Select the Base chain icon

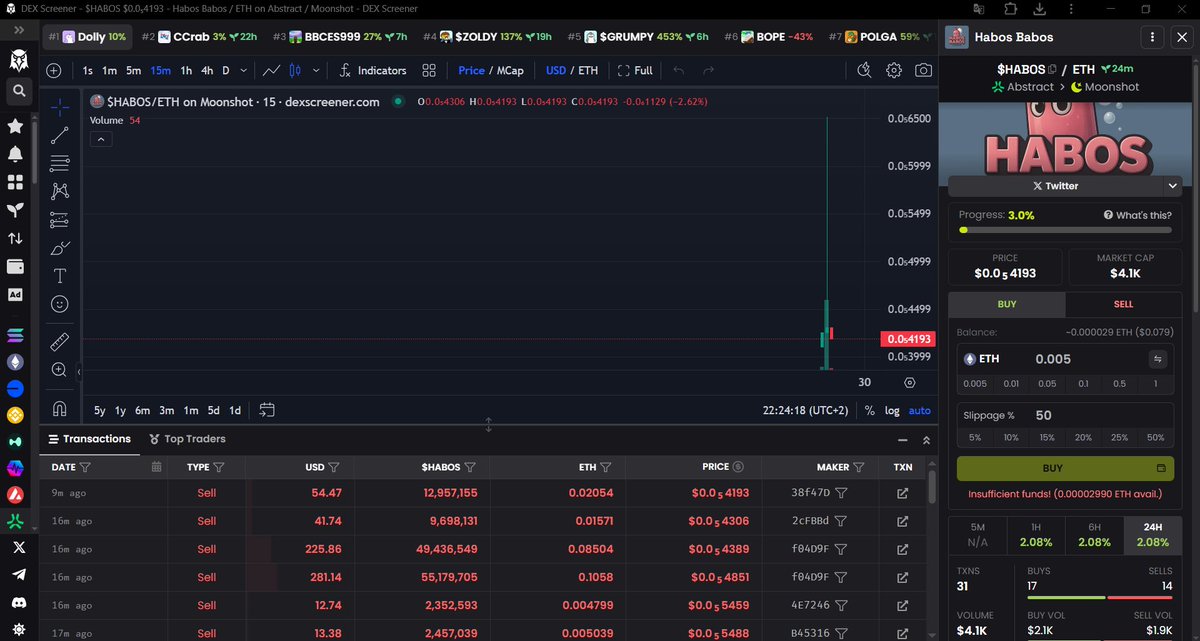click(x=15, y=388)
